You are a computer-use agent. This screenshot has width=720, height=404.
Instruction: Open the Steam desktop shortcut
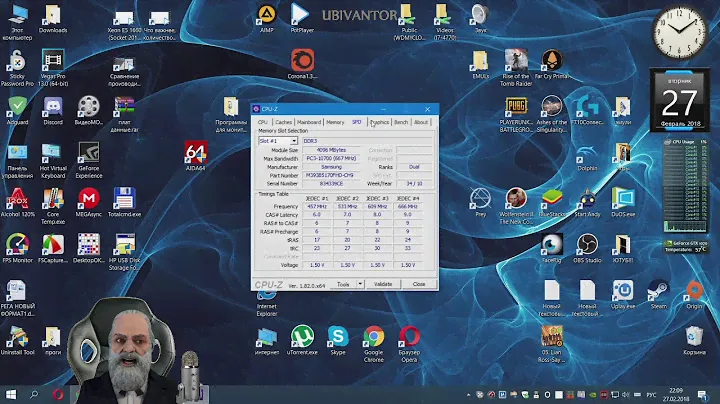click(657, 290)
